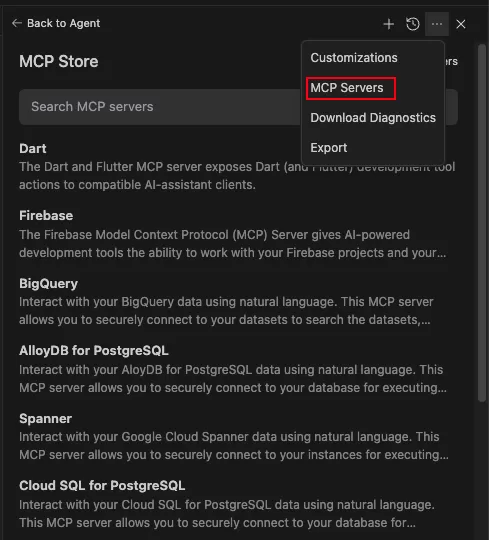
Task: Close the panel with the X icon
Action: coord(461,24)
